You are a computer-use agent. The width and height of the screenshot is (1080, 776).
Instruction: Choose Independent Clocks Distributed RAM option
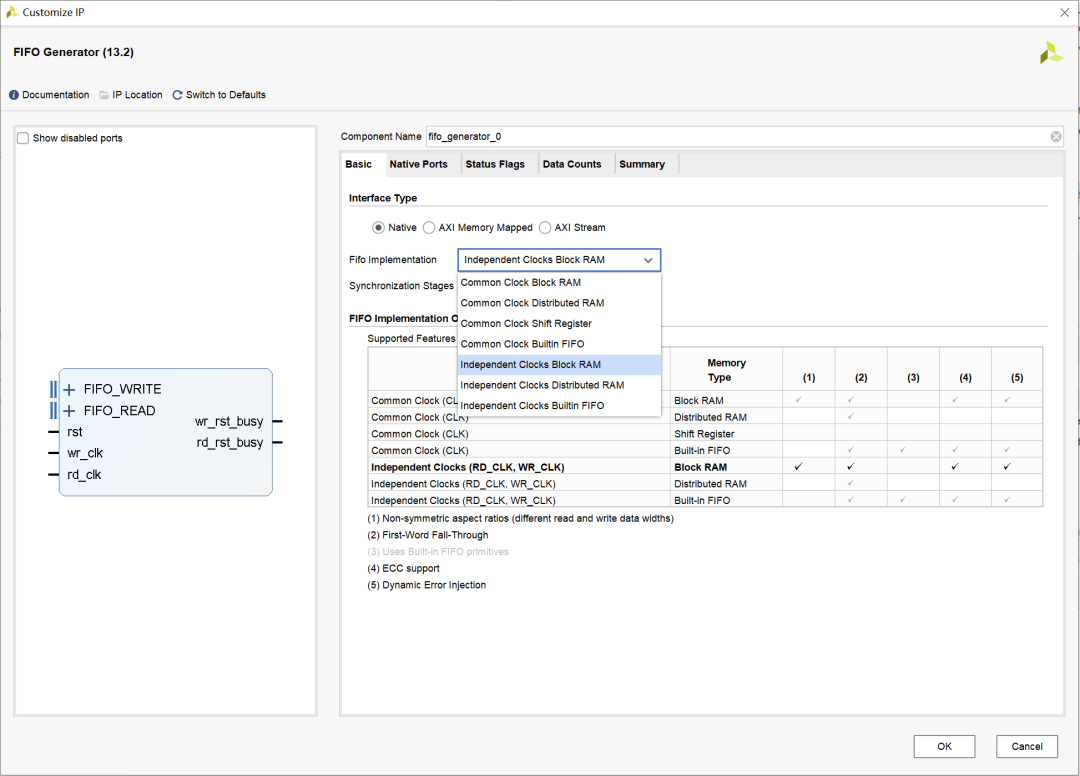click(559, 386)
